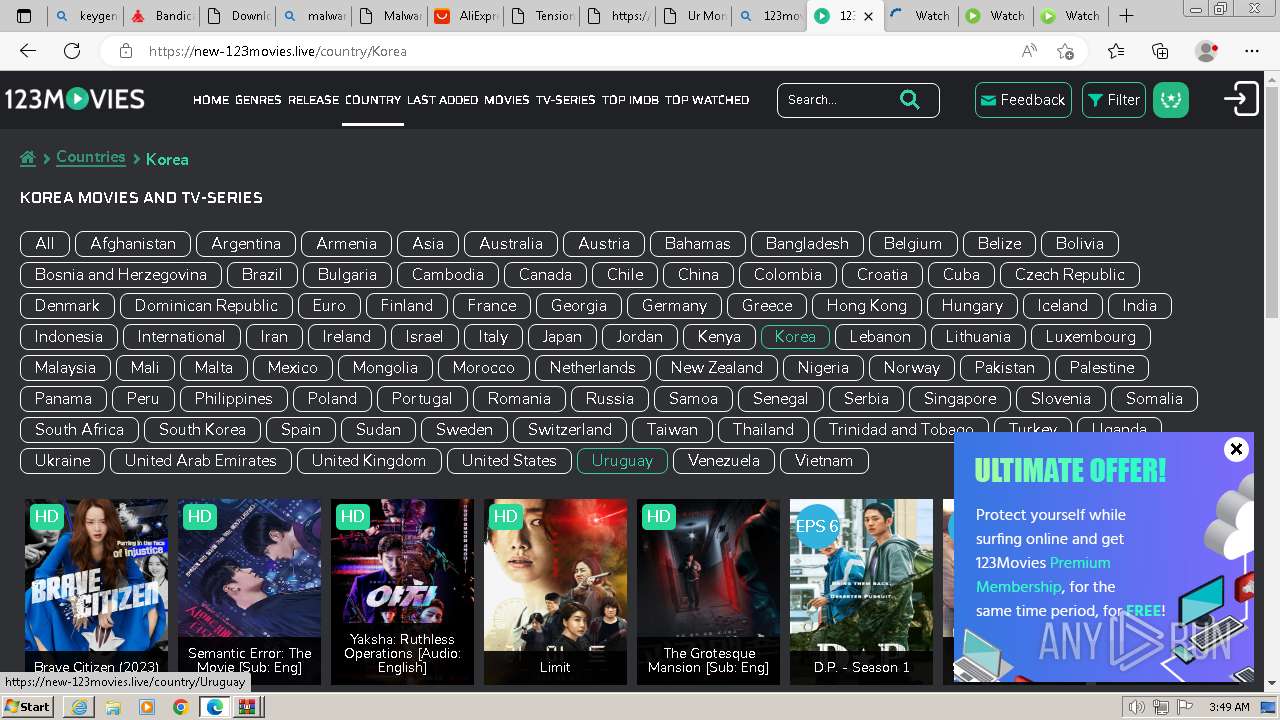This screenshot has height=720, width=1280.
Task: Reload the page with refresh icon
Action: [x=72, y=51]
